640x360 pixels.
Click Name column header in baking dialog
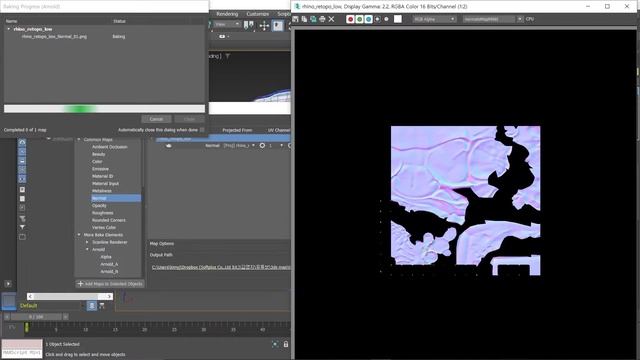(x=11, y=21)
